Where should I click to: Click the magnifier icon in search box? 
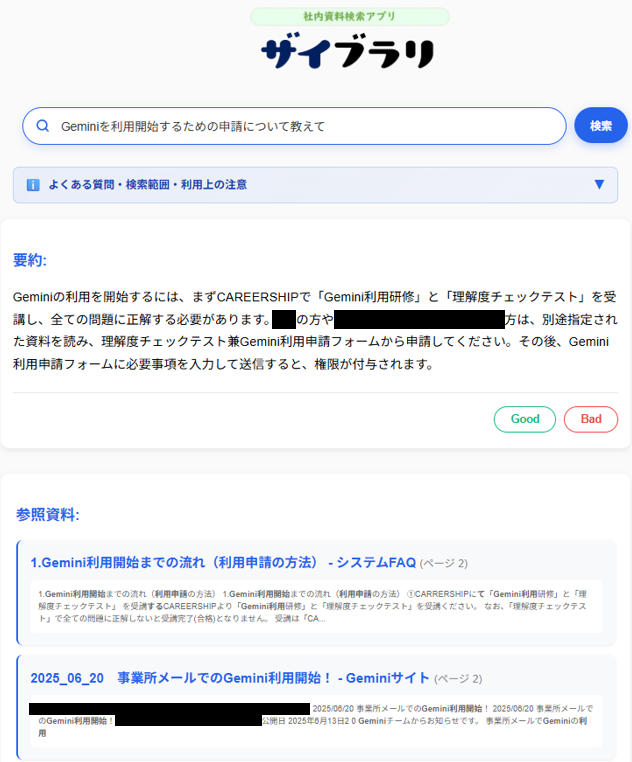(x=43, y=126)
